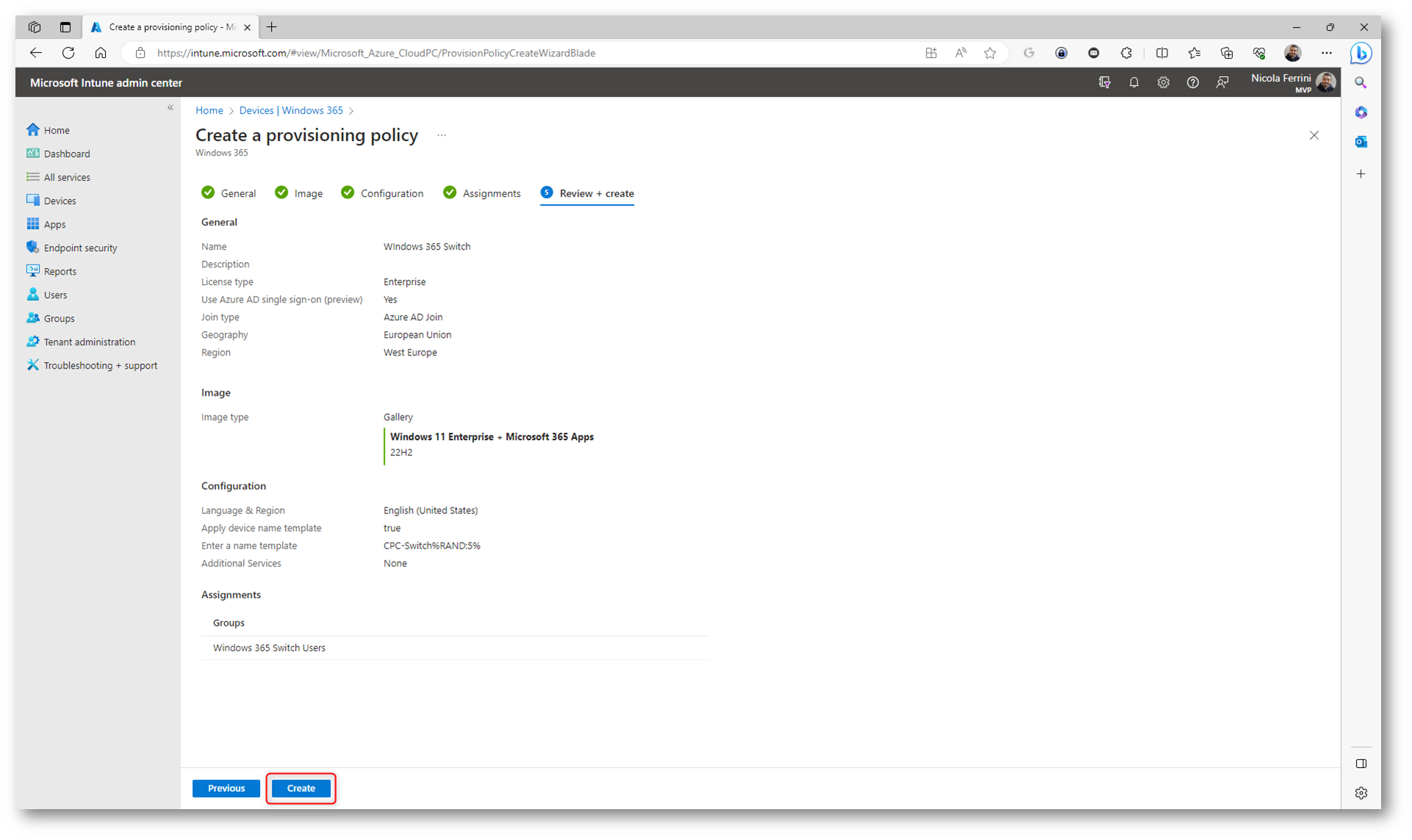
Task: Click the Previous button
Action: tap(226, 788)
